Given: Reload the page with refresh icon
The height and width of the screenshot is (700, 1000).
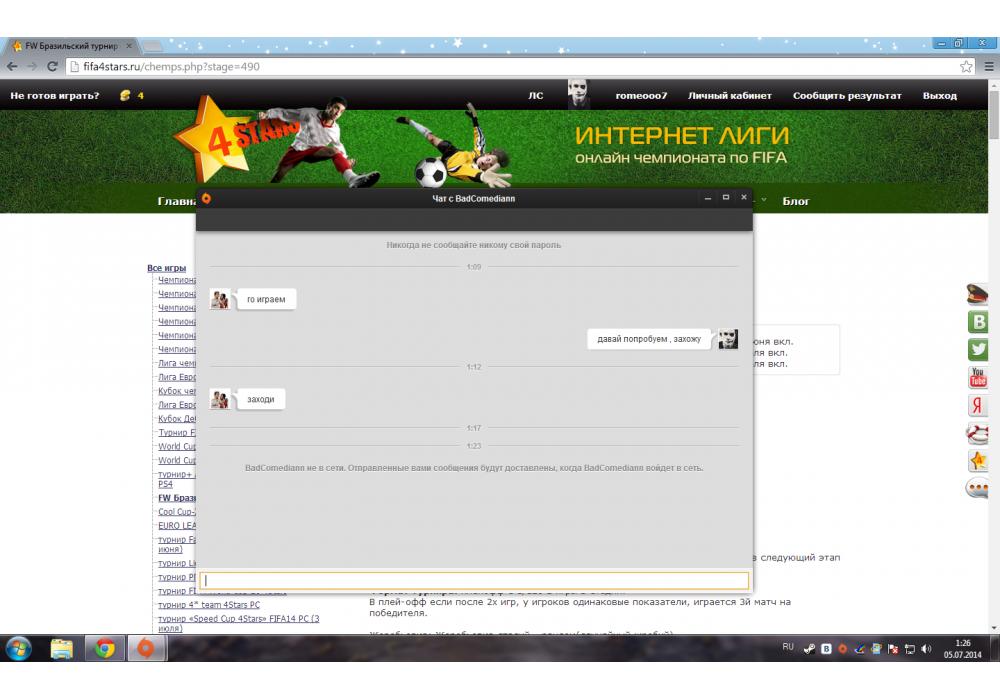Looking at the screenshot, I should (x=52, y=66).
